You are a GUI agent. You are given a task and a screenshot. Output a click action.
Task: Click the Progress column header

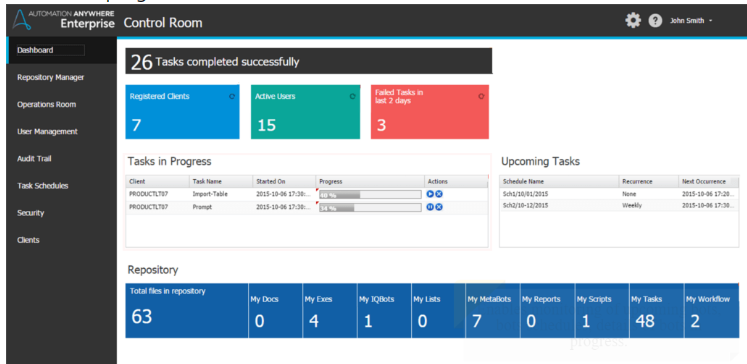(x=370, y=182)
